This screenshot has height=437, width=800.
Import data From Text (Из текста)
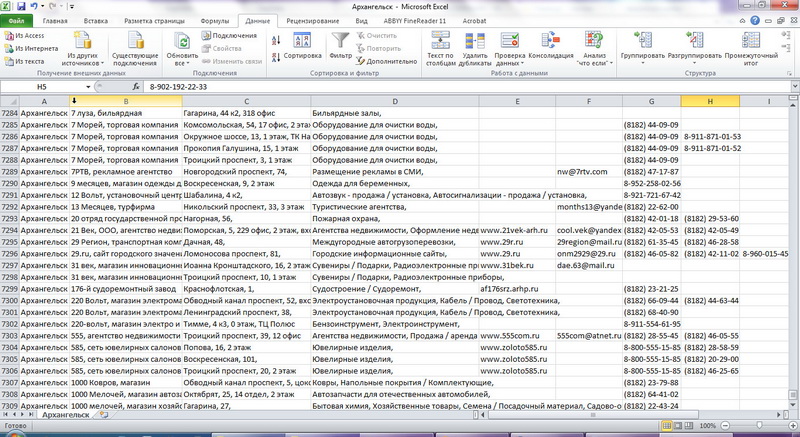(24, 61)
